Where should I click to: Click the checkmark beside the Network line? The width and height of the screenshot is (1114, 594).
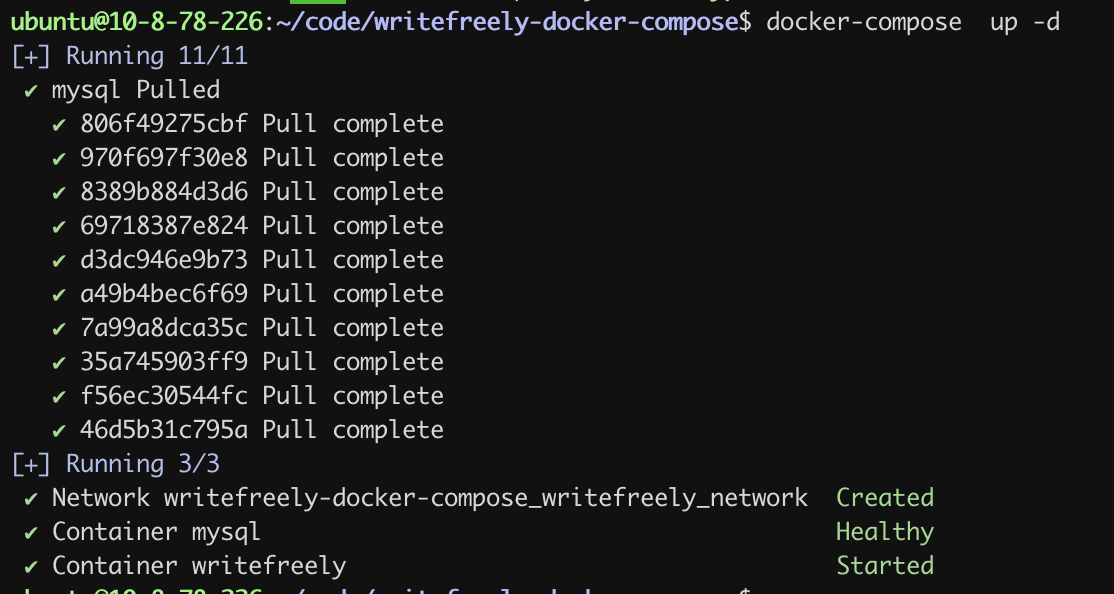(x=31, y=499)
